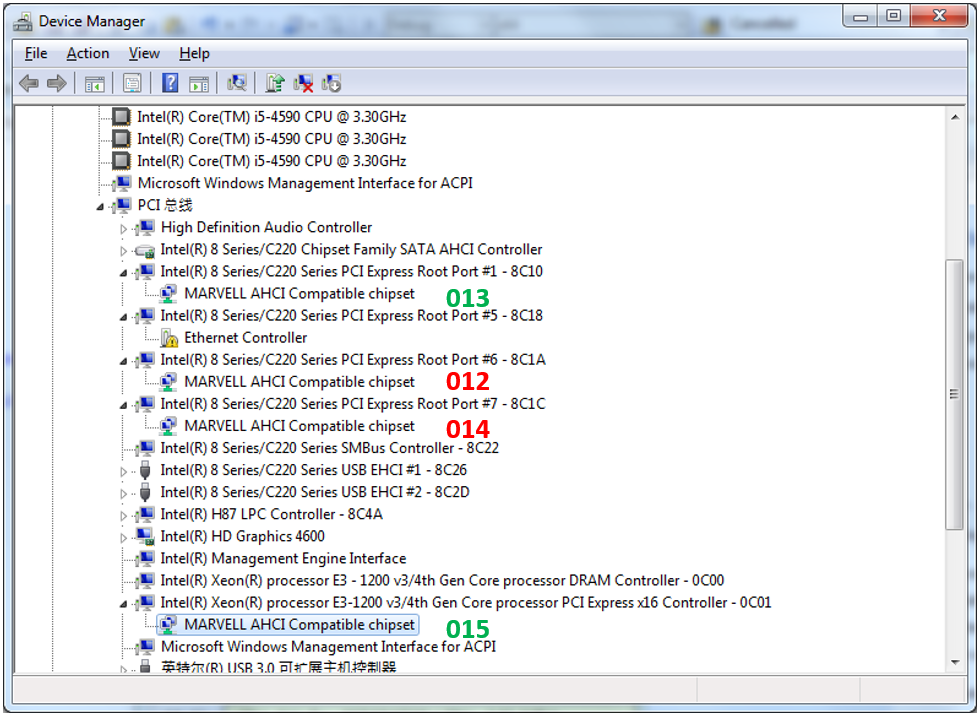
Task: Open the Action menu
Action: pyautogui.click(x=88, y=54)
